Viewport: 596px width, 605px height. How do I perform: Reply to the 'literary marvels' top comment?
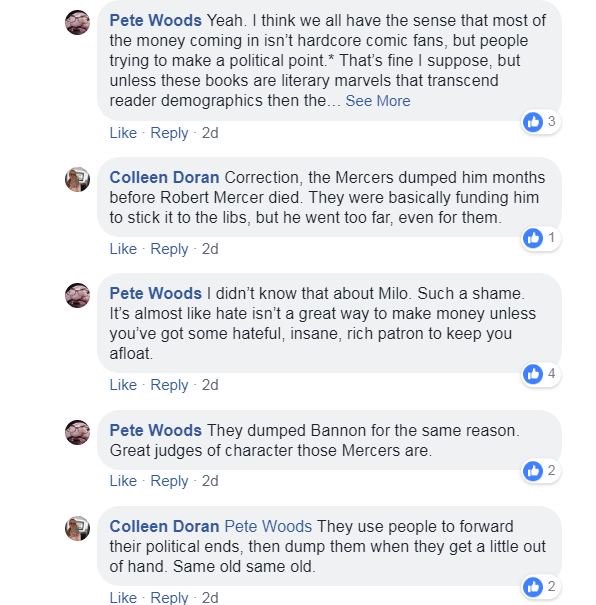(169, 133)
